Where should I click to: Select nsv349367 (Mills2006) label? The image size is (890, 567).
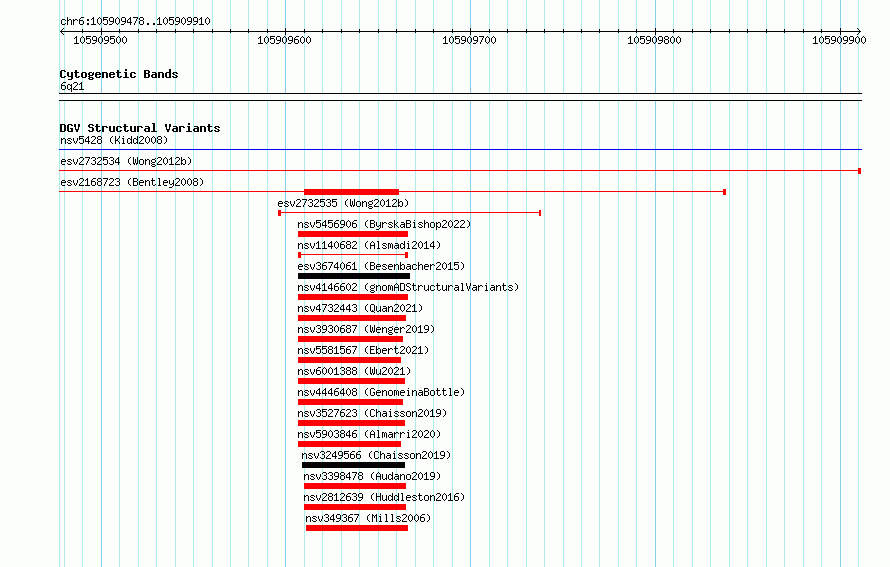point(368,518)
